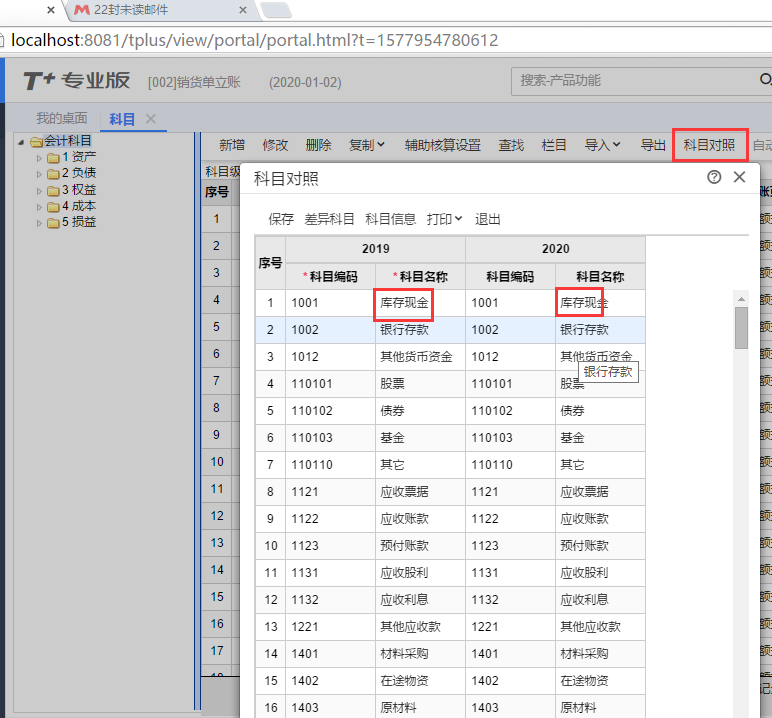Click 退出 in the dialog
This screenshot has width=772, height=718.
[x=487, y=219]
